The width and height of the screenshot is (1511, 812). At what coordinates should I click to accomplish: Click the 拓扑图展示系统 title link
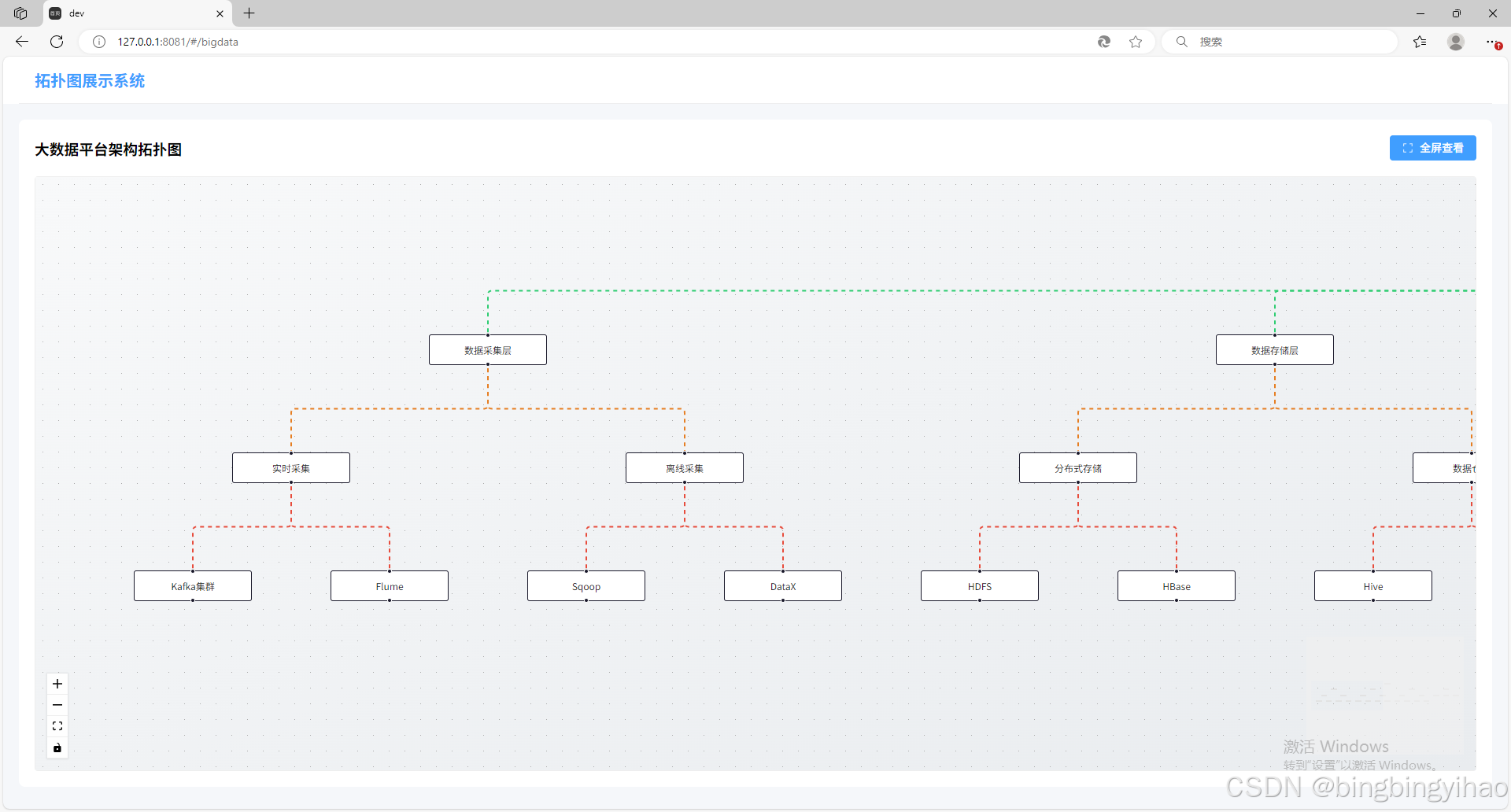click(x=90, y=81)
